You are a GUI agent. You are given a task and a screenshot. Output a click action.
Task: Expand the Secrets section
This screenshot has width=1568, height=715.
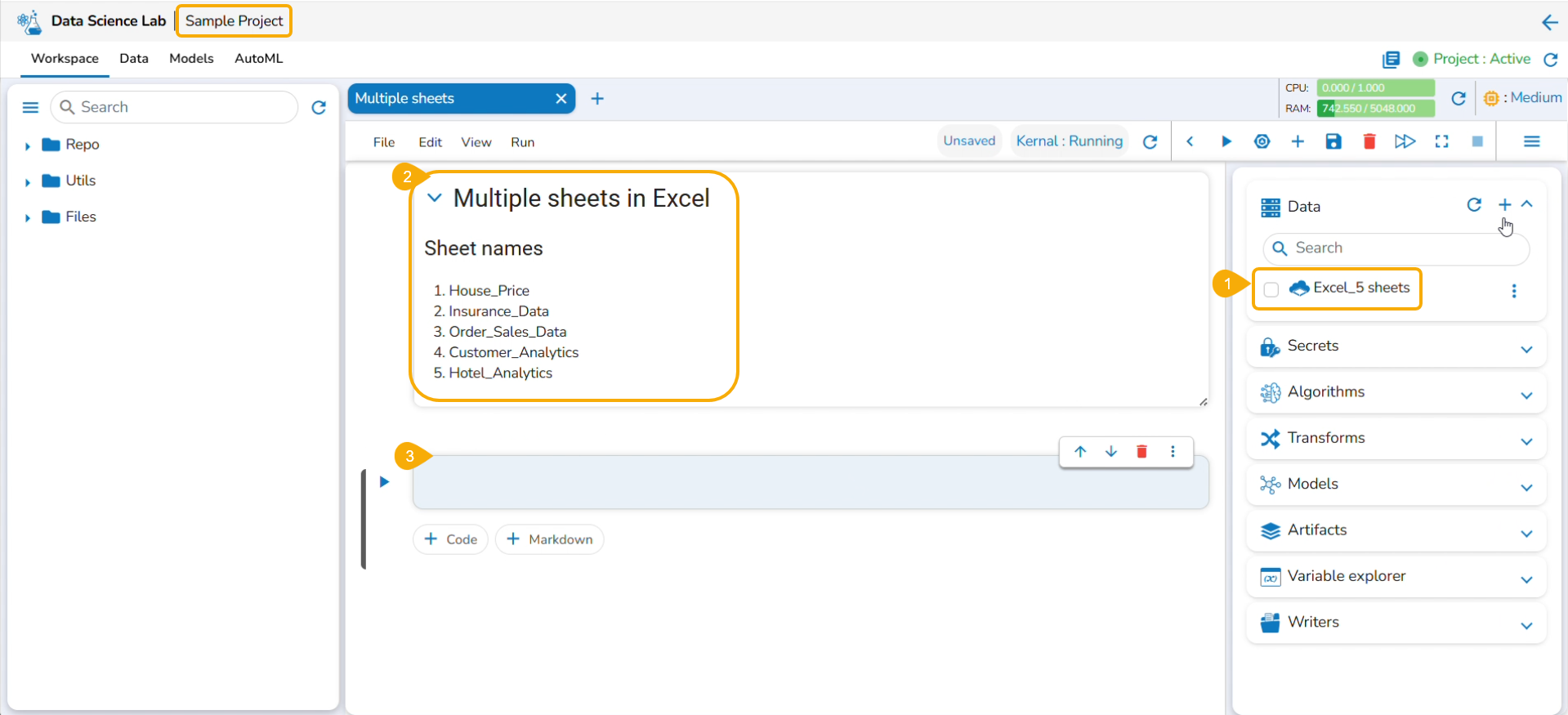pos(1526,349)
